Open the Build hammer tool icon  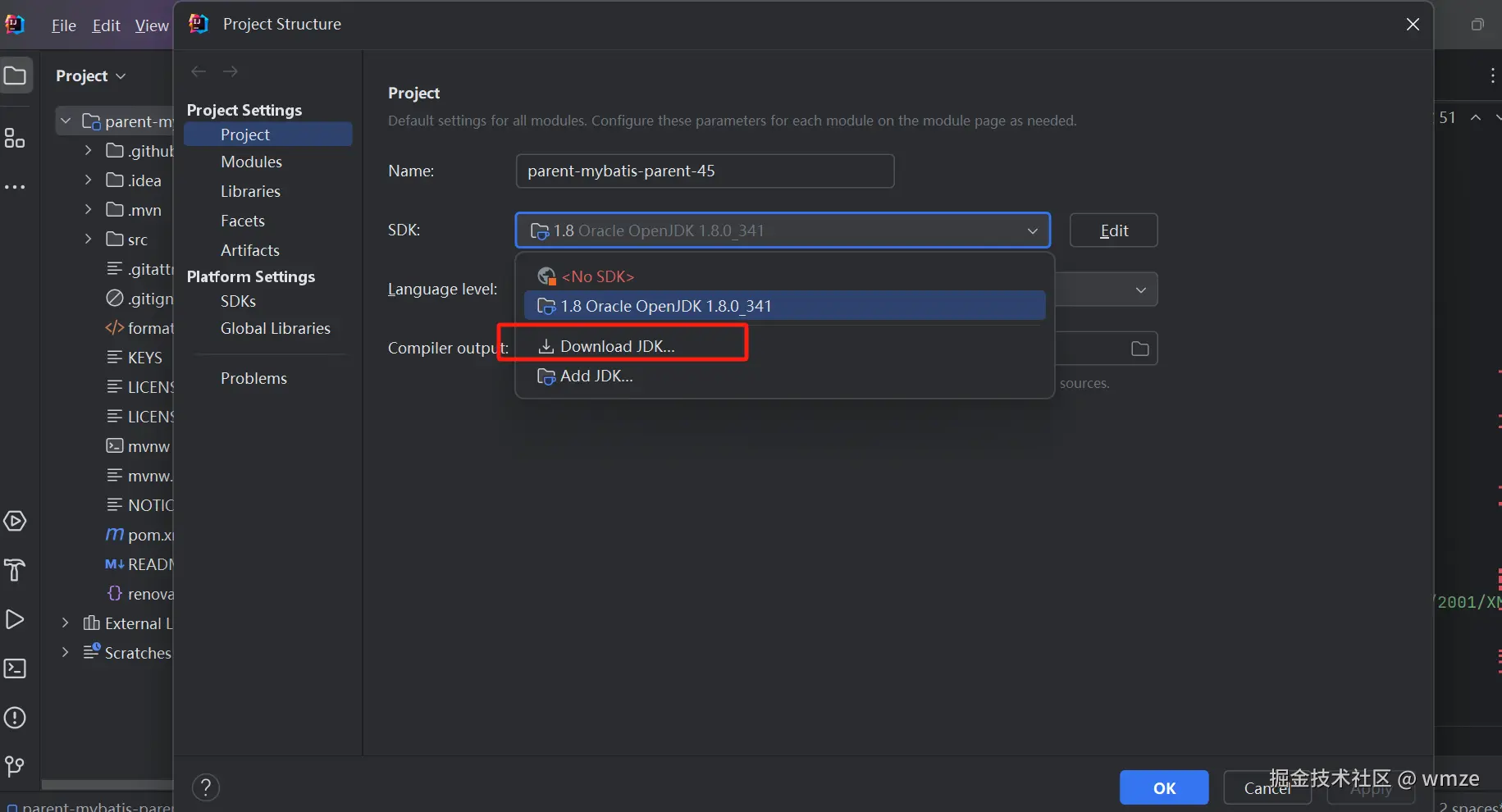point(15,570)
